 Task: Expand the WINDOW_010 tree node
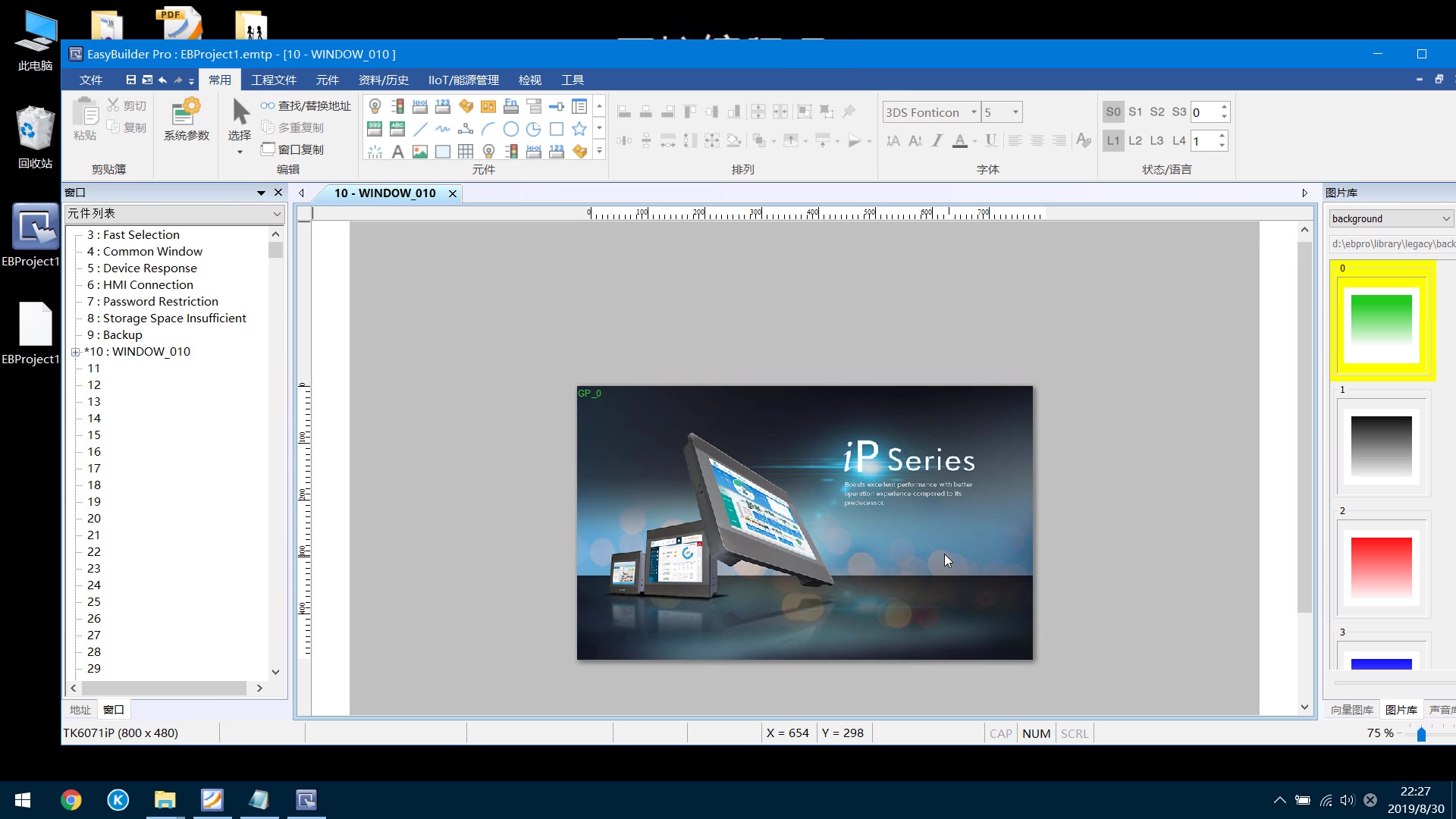point(76,352)
